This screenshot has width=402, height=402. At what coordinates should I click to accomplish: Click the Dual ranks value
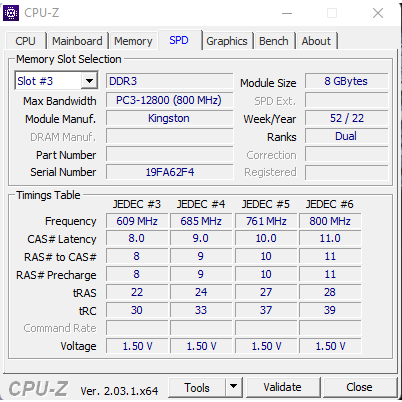click(x=347, y=136)
